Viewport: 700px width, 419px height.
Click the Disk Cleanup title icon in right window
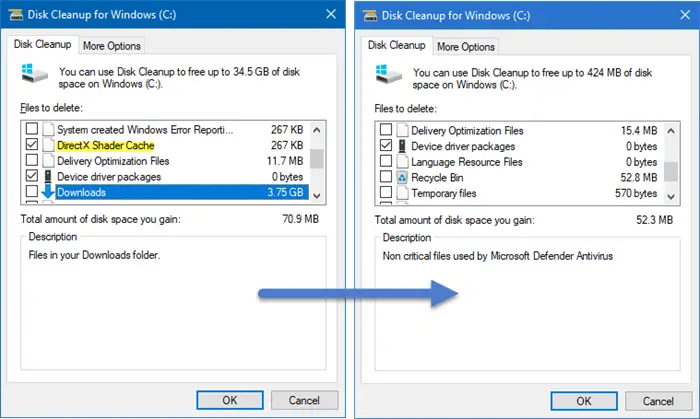(370, 15)
